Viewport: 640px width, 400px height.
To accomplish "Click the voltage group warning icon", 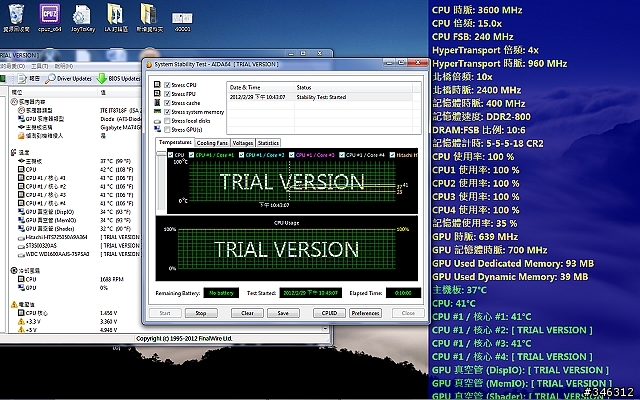I will click(x=14, y=304).
